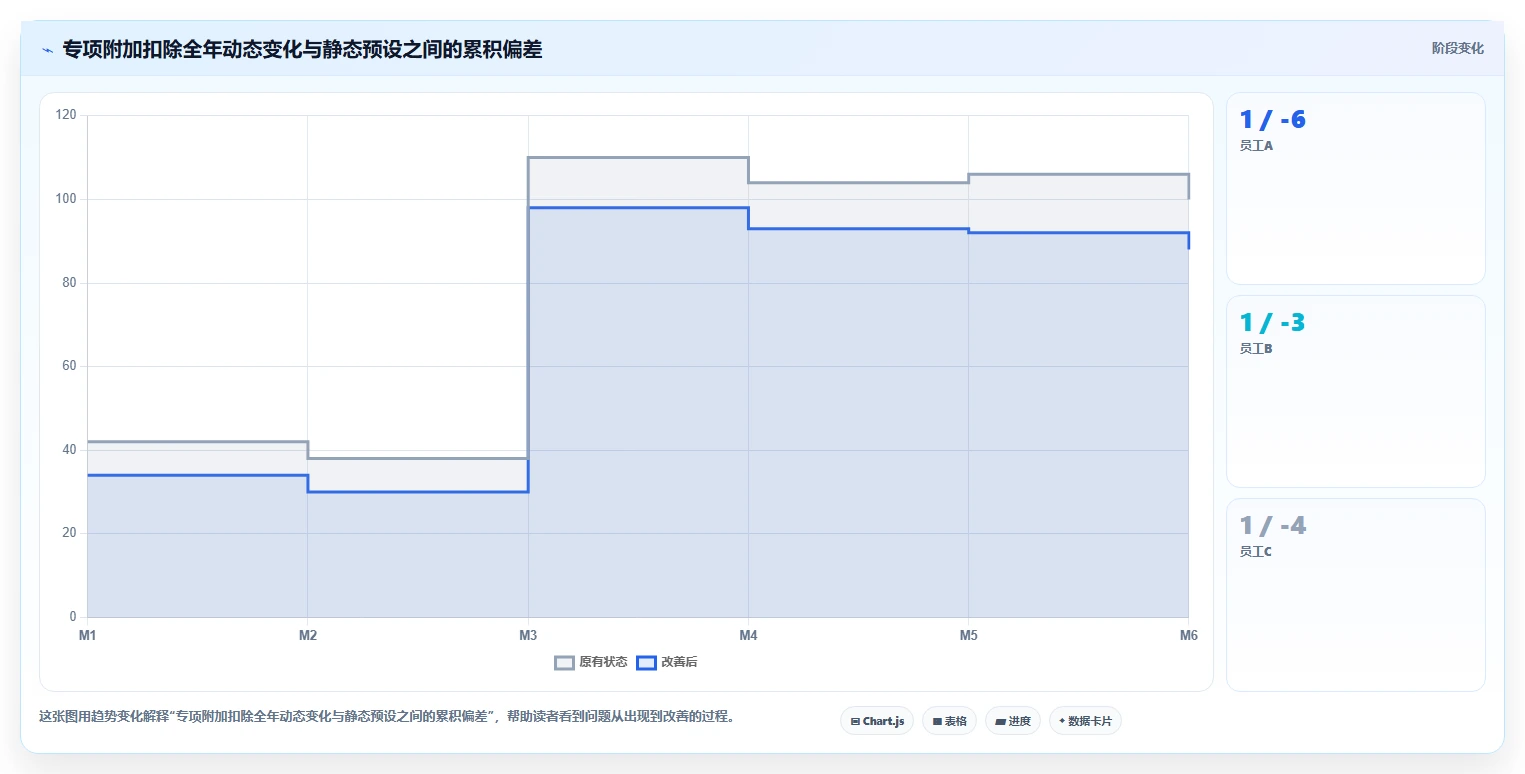The width and height of the screenshot is (1525, 774).
Task: Click the 数据卡片 tag chip
Action: click(1085, 721)
